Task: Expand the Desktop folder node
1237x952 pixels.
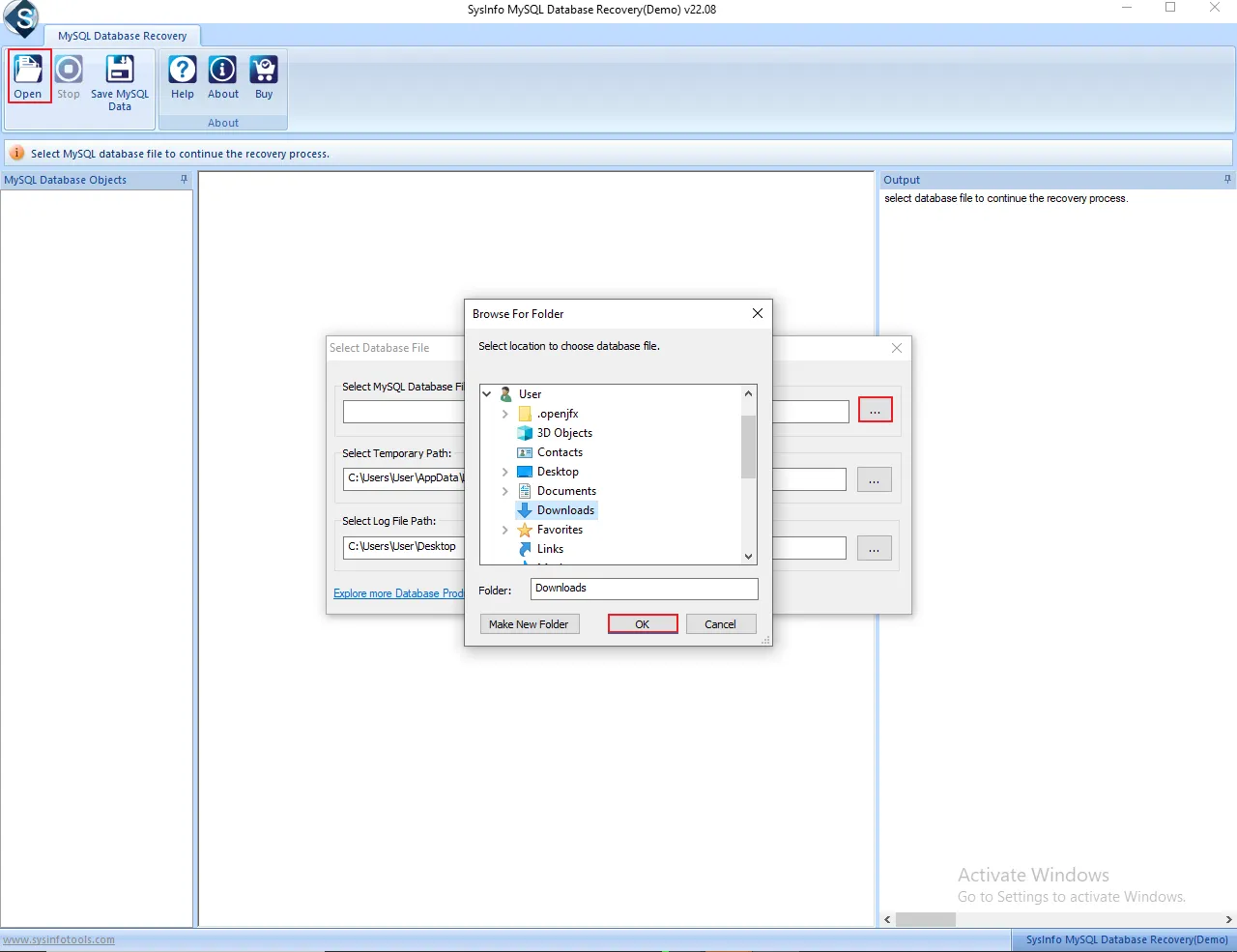Action: pos(504,472)
